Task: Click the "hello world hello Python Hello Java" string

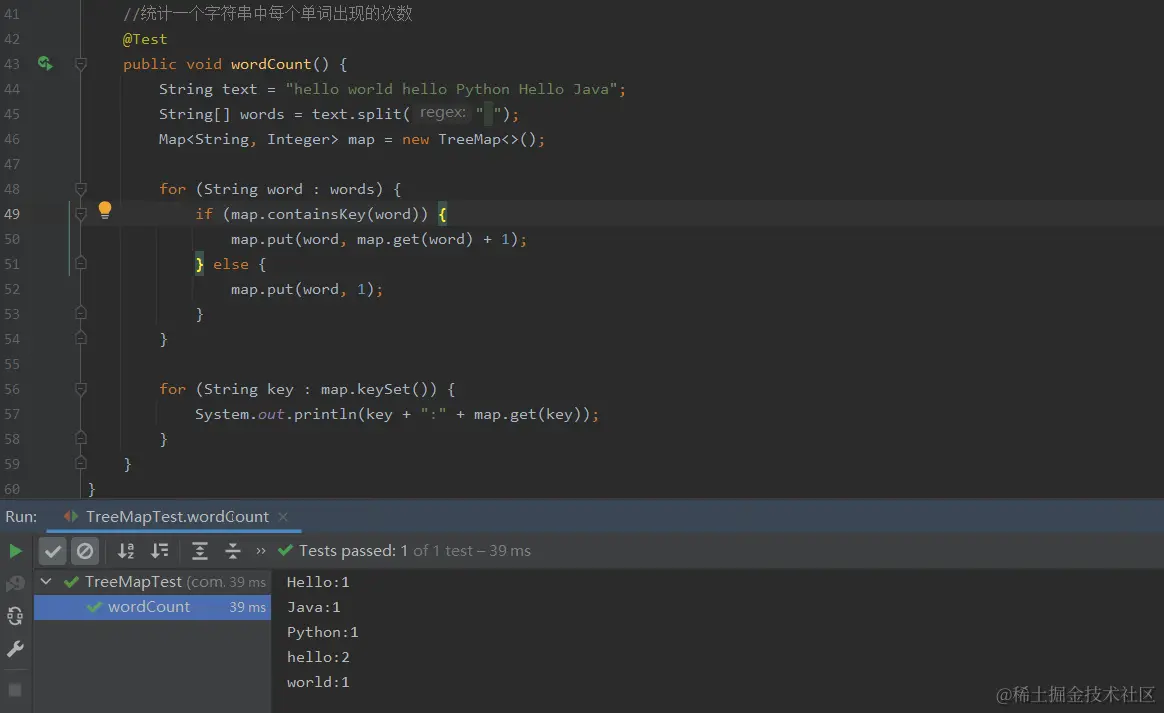Action: [451, 89]
